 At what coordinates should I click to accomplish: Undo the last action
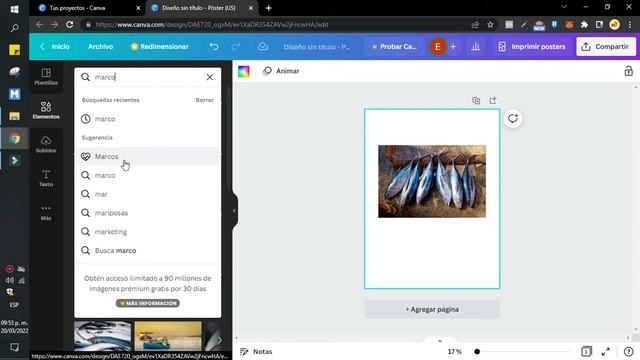(214, 47)
